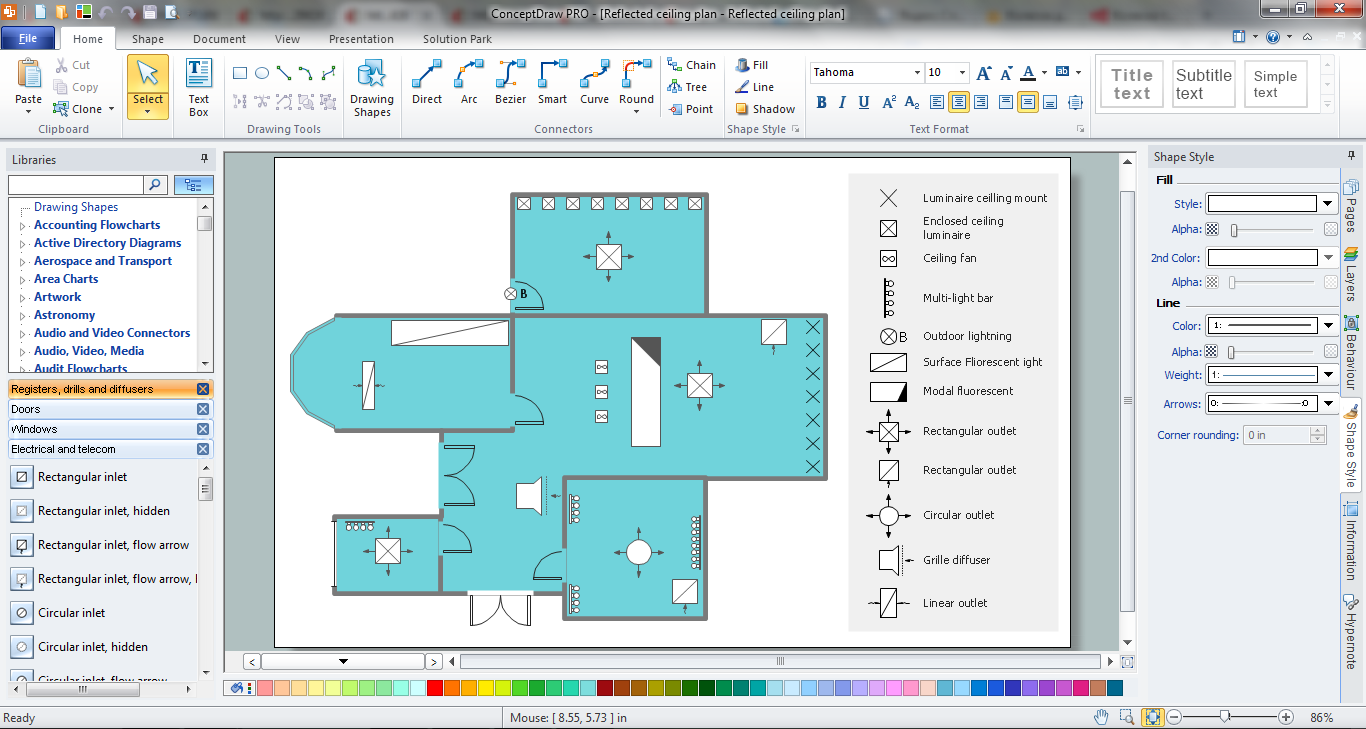Click the library search magnifier icon
Viewport: 1366px width, 729px height.
(156, 185)
